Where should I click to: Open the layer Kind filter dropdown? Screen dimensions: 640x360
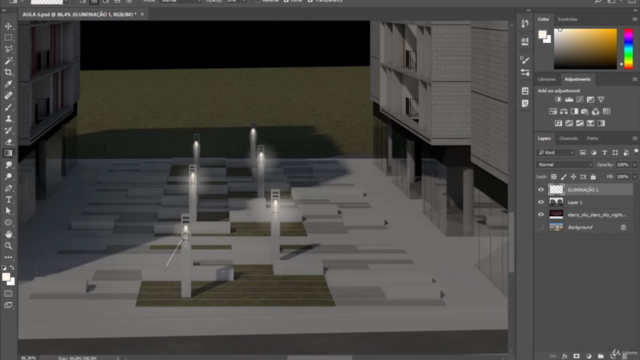[x=556, y=153]
